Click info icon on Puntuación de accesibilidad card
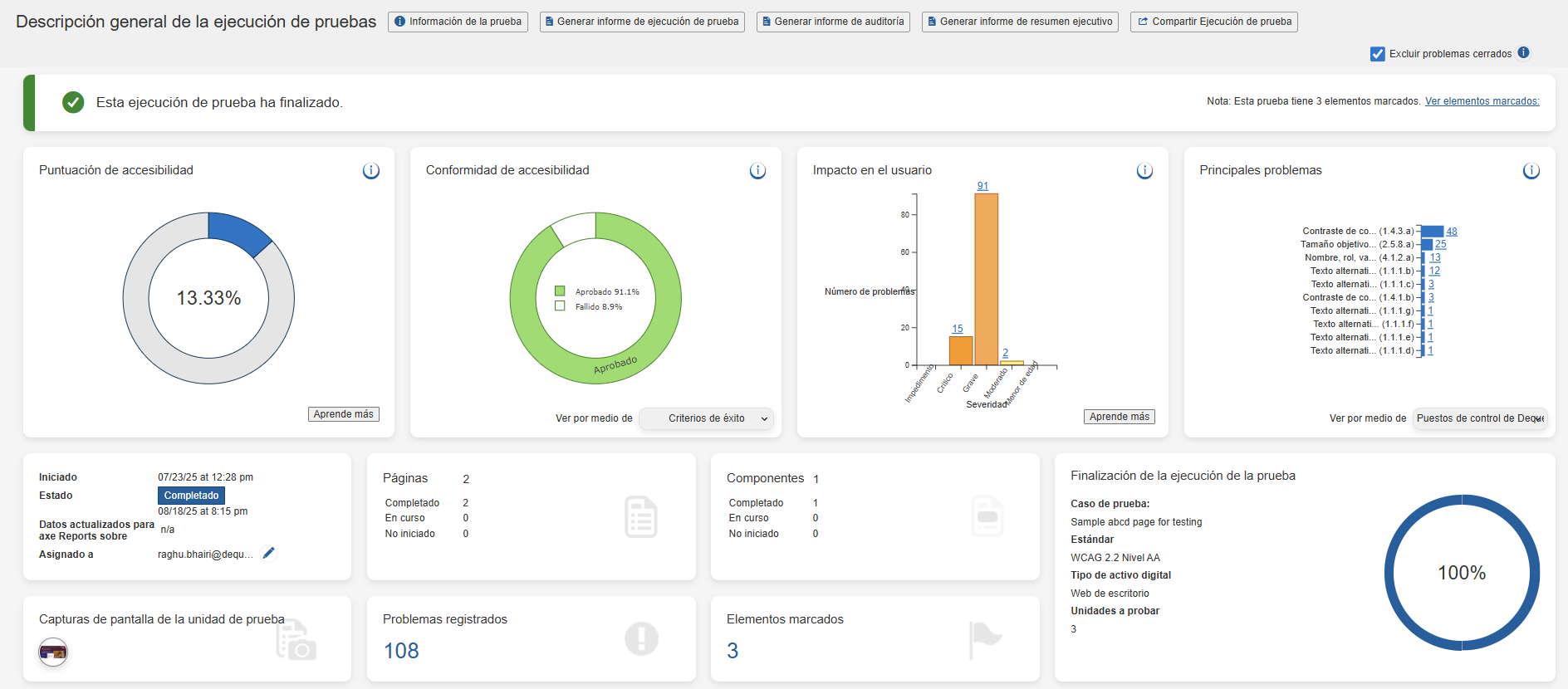This screenshot has height=689, width=1568. (x=370, y=171)
